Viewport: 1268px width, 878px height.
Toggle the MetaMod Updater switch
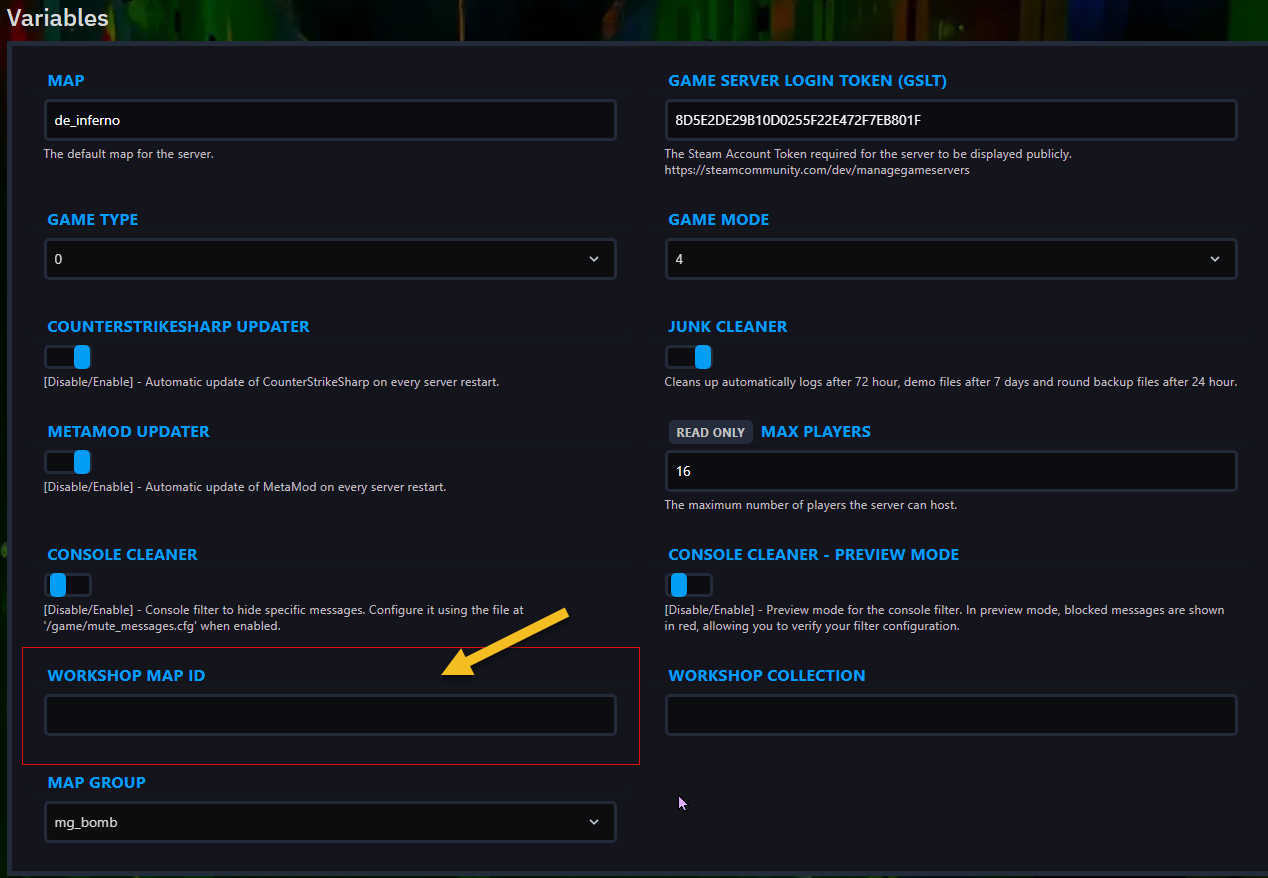(68, 462)
